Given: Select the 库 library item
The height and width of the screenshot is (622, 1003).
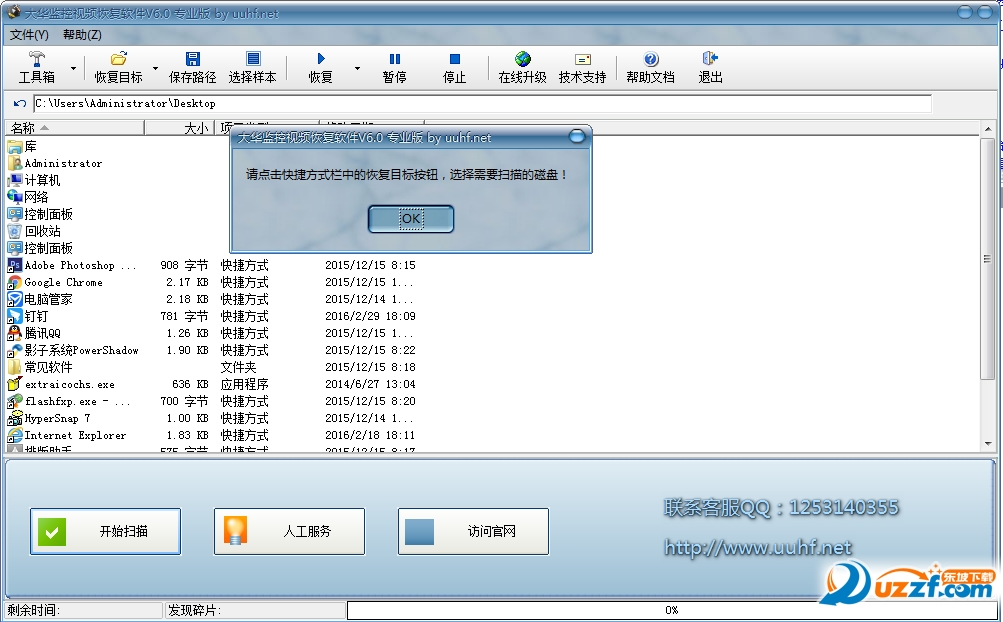Looking at the screenshot, I should pos(22,147).
